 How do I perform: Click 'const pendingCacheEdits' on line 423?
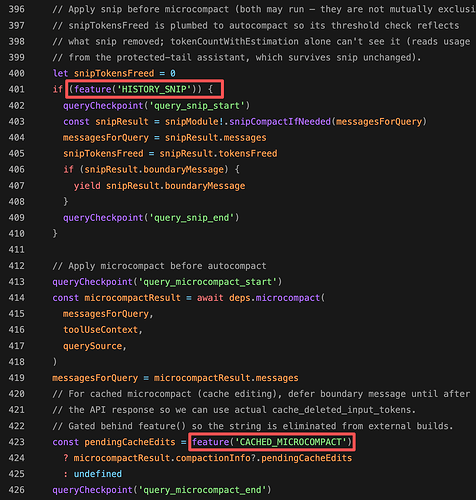(114, 442)
